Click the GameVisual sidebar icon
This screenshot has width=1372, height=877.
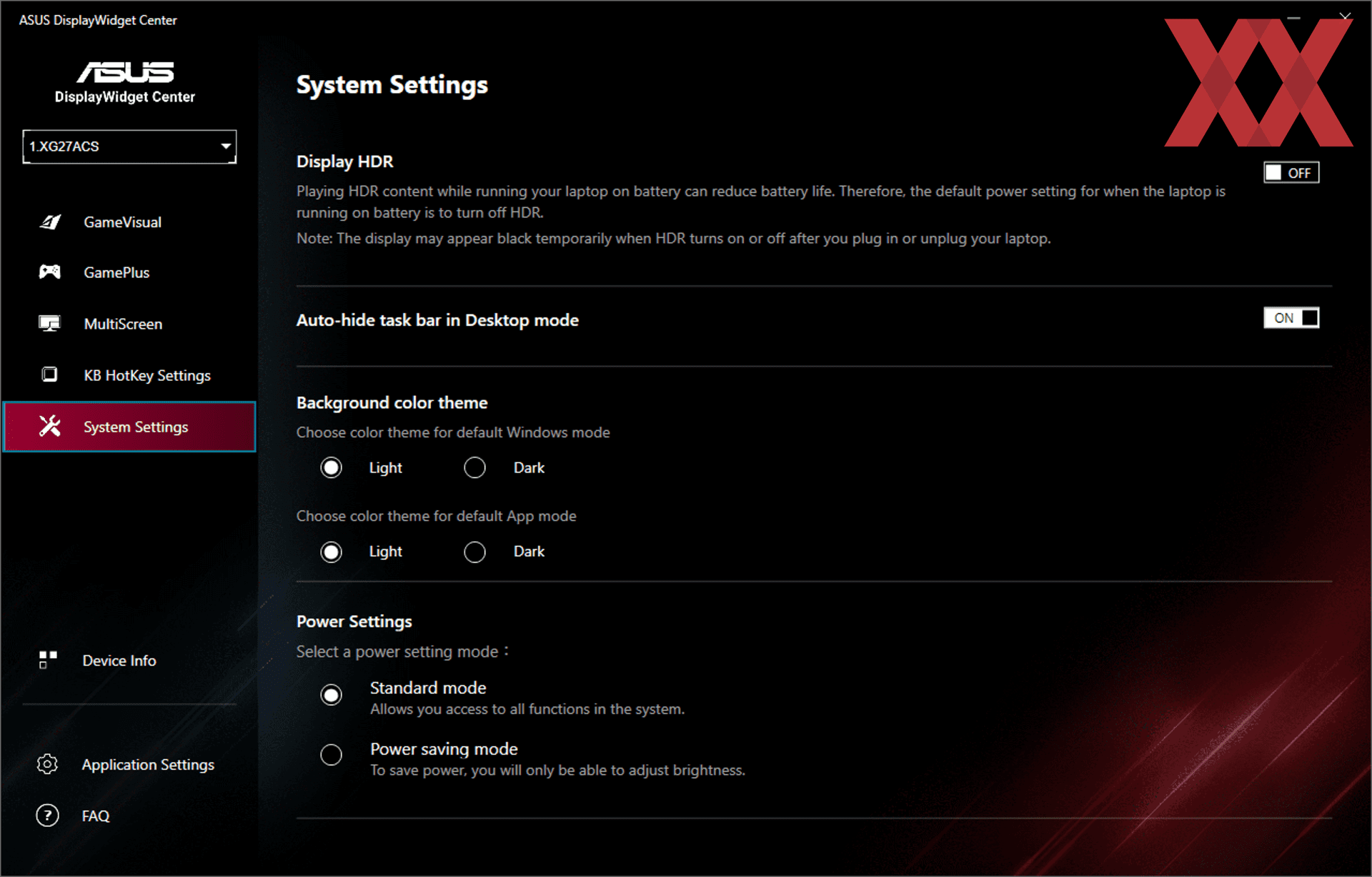pos(50,222)
